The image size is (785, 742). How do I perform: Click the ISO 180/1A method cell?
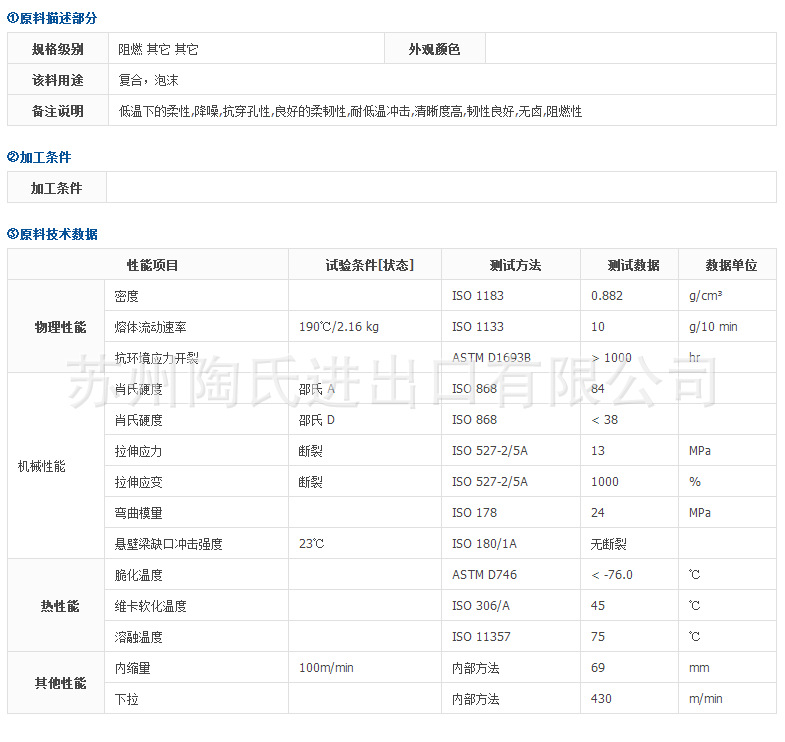[x=511, y=544]
